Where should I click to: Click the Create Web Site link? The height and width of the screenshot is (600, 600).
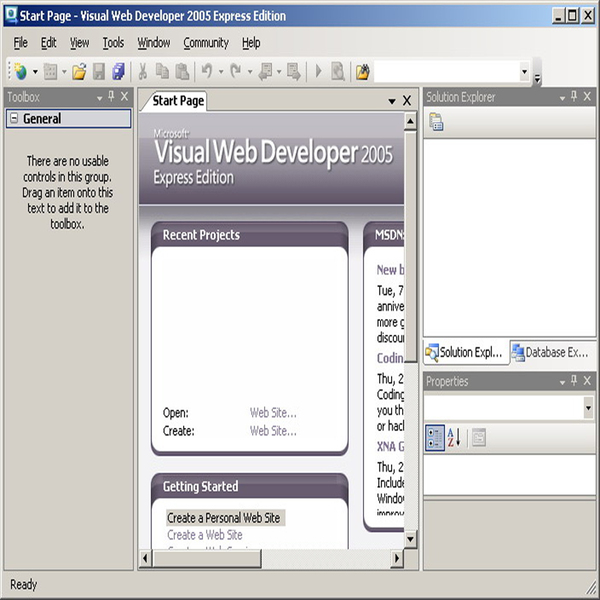pos(273,431)
